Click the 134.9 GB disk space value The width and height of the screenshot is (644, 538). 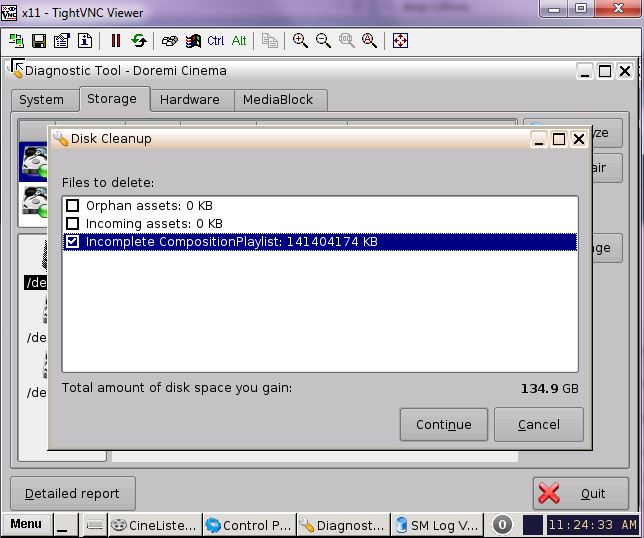(x=550, y=389)
